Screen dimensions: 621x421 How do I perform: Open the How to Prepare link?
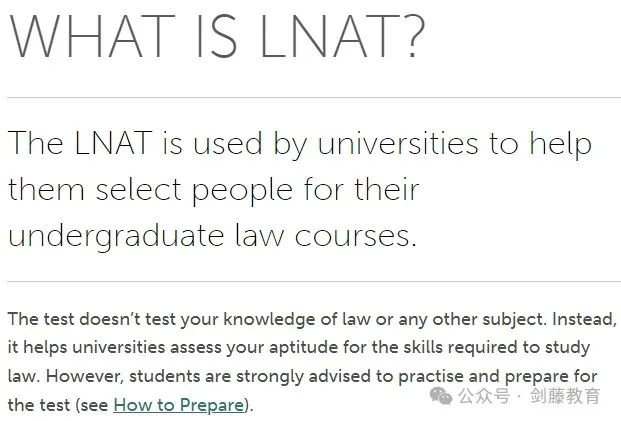click(179, 406)
